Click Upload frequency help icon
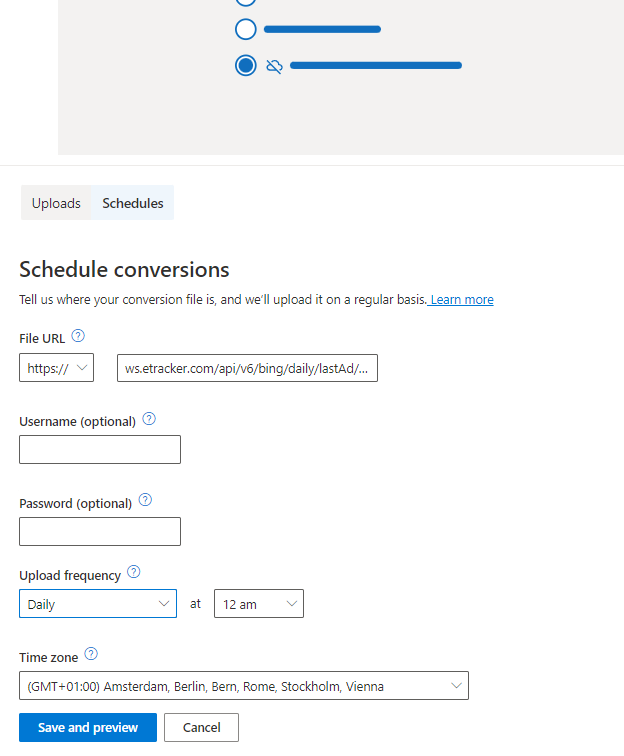The width and height of the screenshot is (624, 756). click(x=134, y=572)
